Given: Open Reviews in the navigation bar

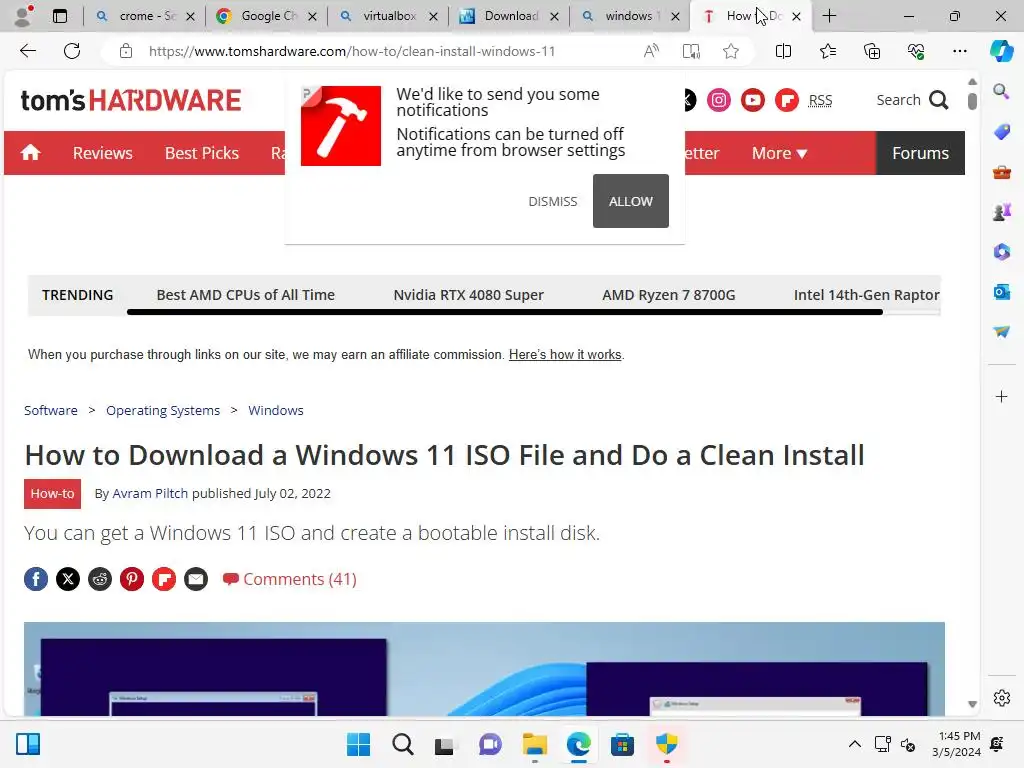Looking at the screenshot, I should [103, 153].
